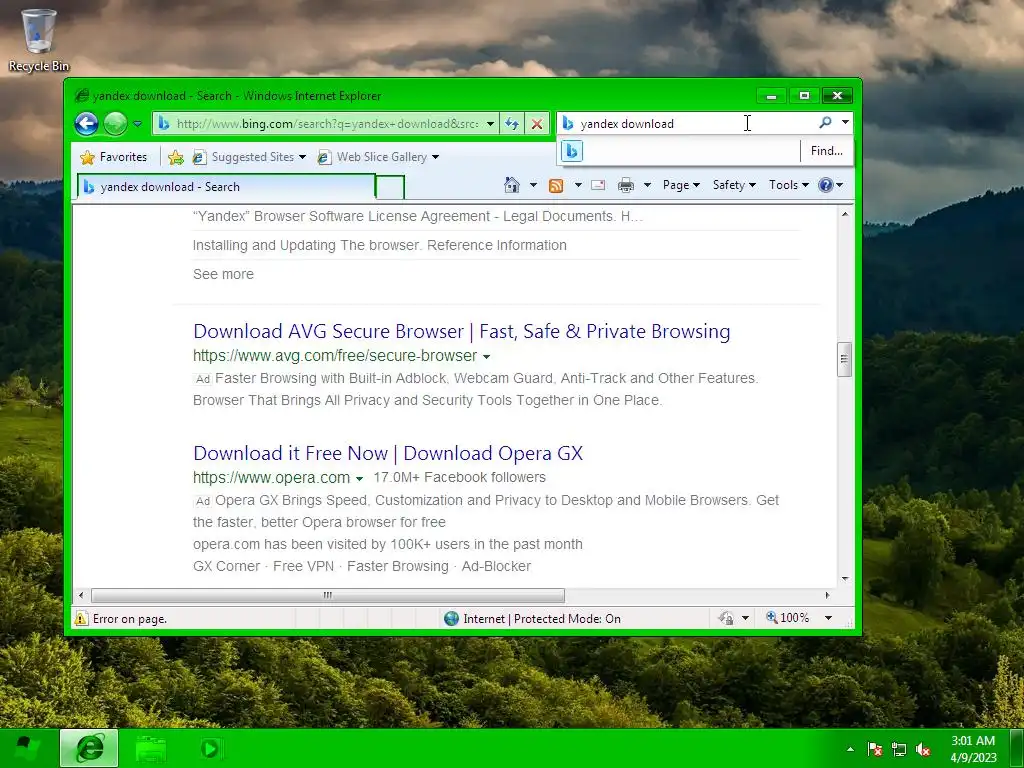1024x768 pixels.
Task: Go to Home page icon
Action: [x=512, y=185]
